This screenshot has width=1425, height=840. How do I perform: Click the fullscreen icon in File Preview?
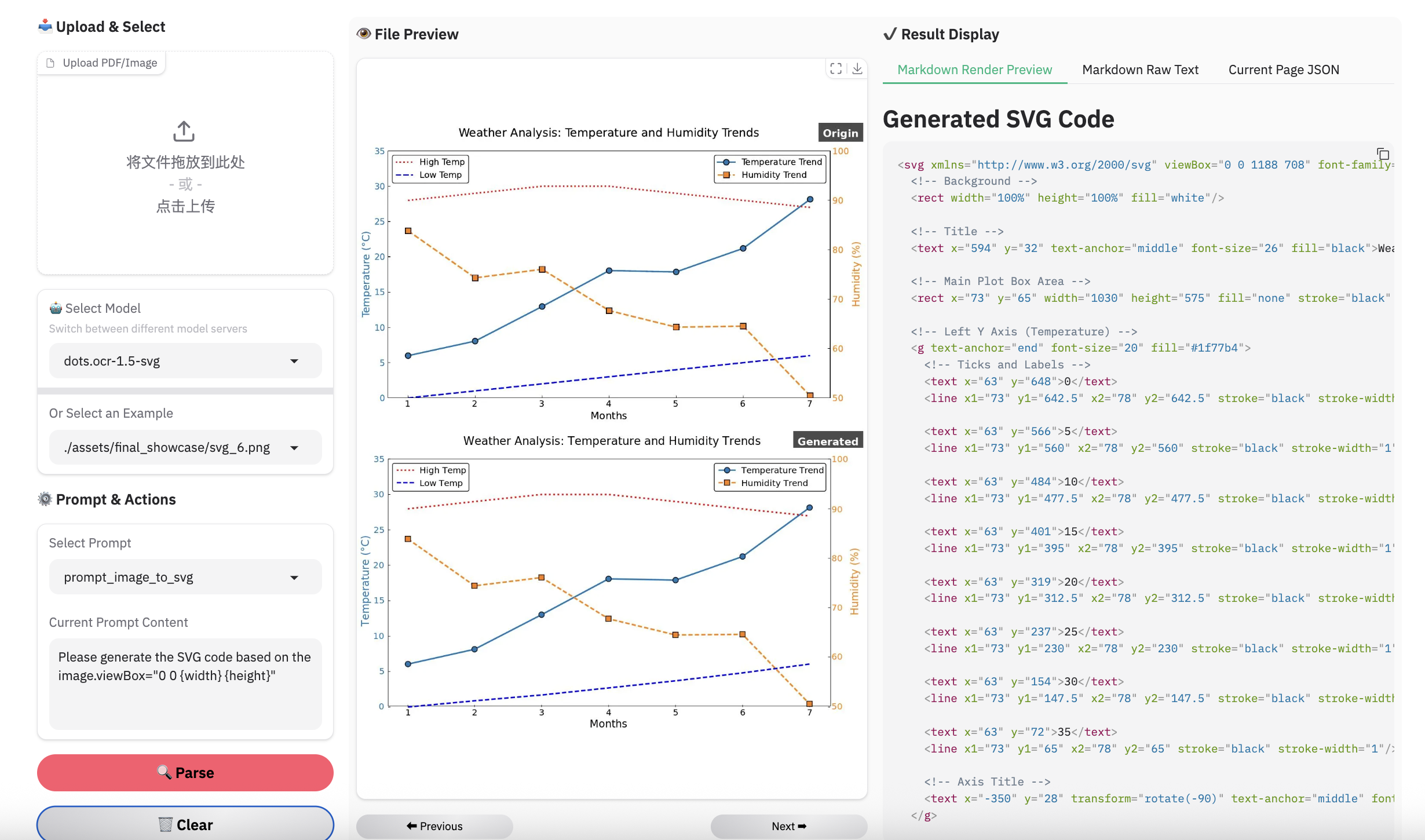[x=836, y=68]
